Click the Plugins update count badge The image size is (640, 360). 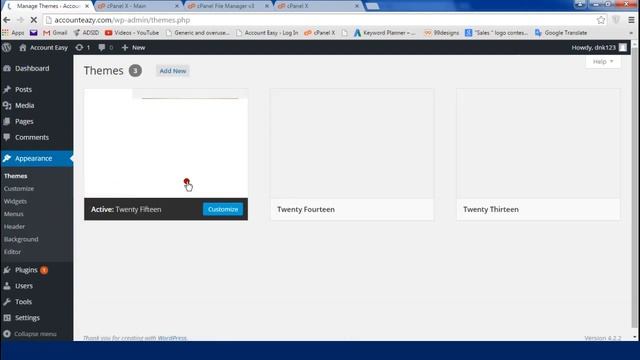click(x=44, y=270)
